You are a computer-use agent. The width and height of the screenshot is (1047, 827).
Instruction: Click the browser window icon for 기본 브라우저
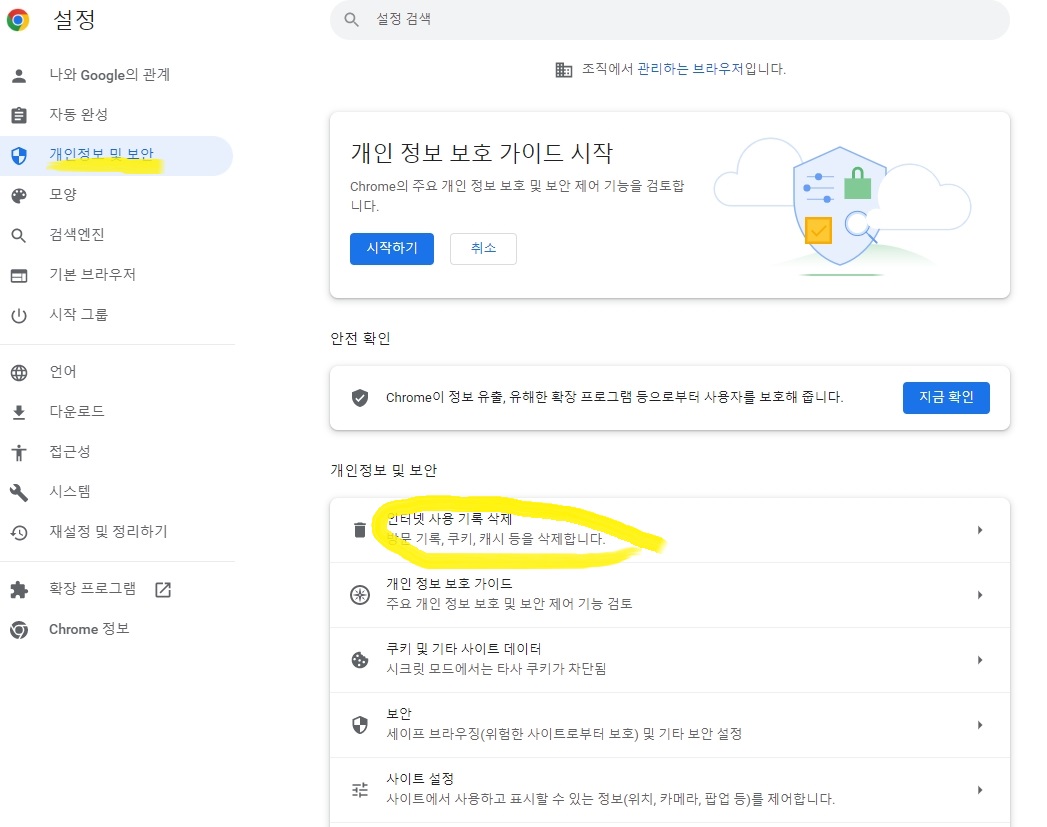[x=19, y=276]
